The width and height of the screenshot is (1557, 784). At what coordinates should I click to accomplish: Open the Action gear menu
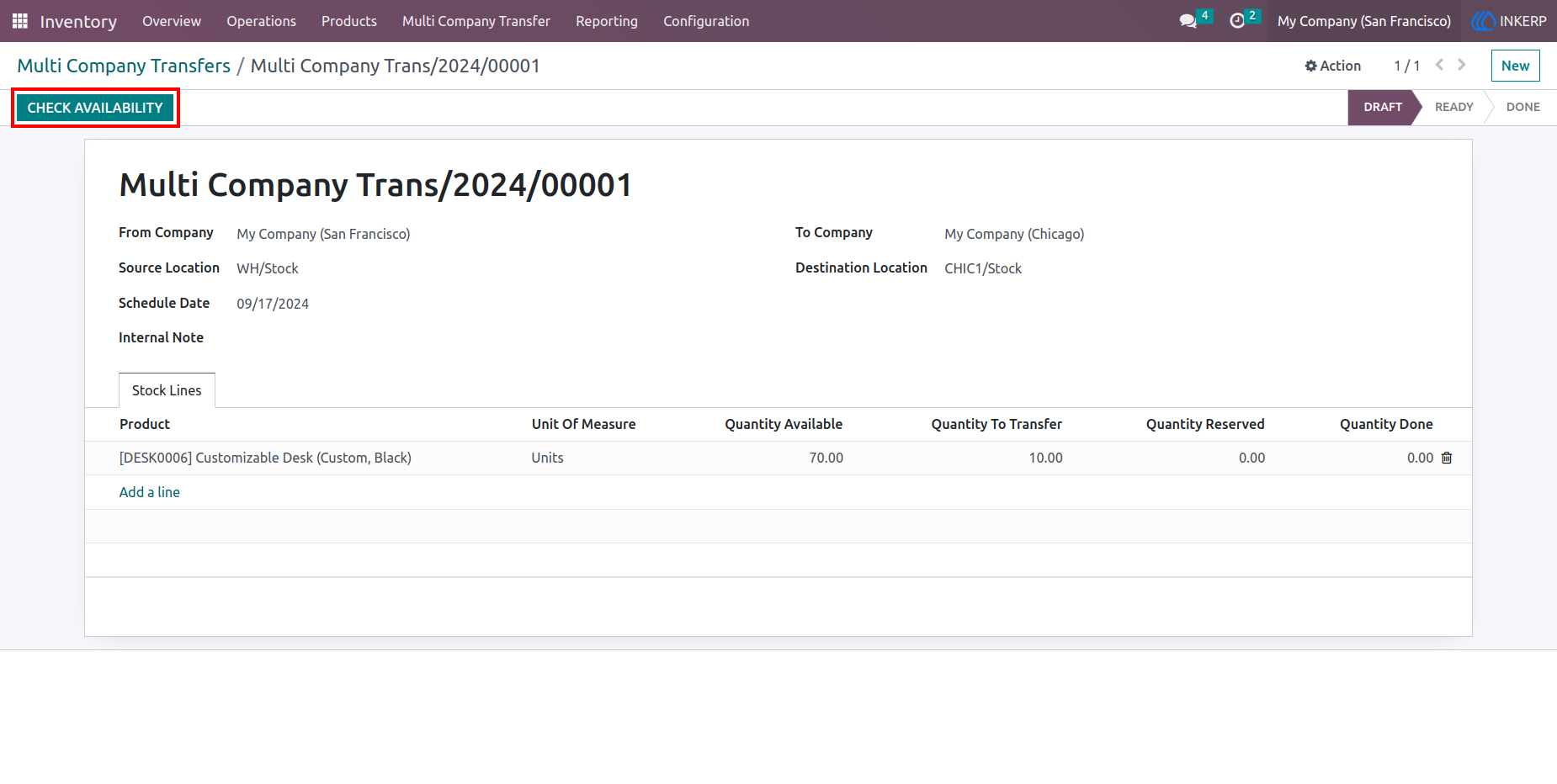click(x=1332, y=66)
